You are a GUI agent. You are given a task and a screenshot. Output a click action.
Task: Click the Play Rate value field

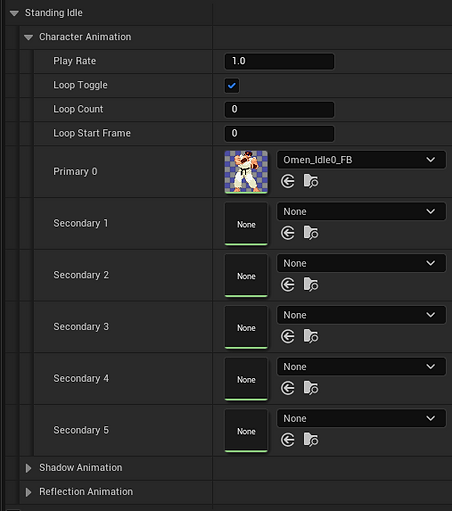(279, 61)
